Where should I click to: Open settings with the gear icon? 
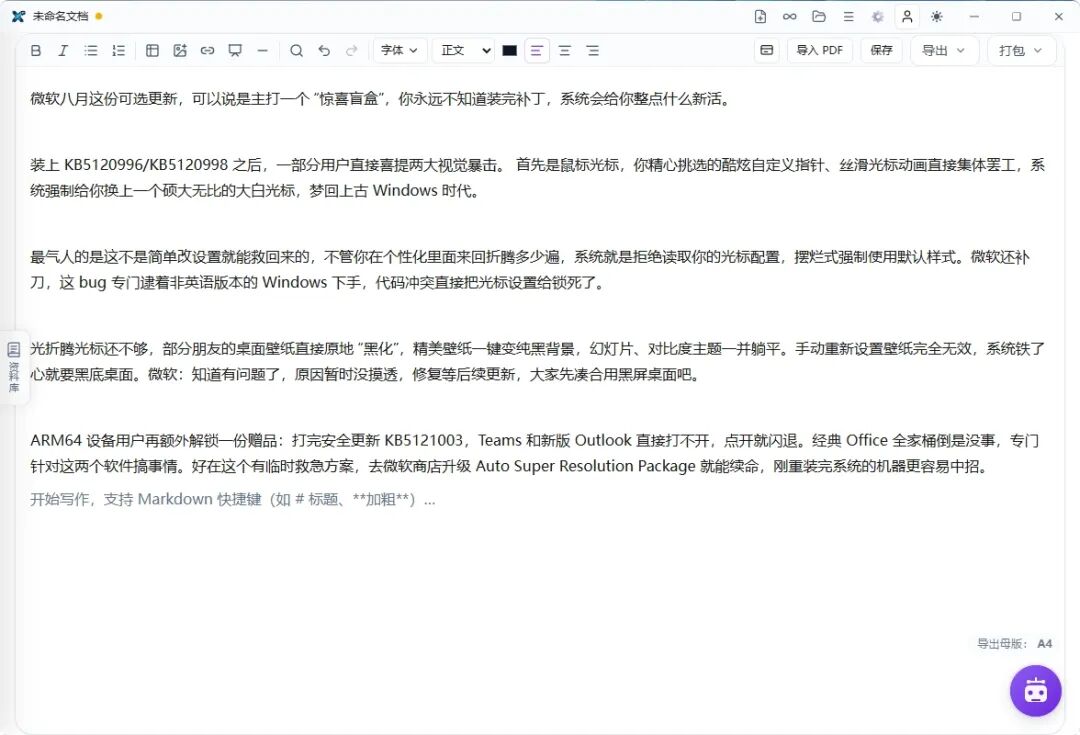(878, 17)
